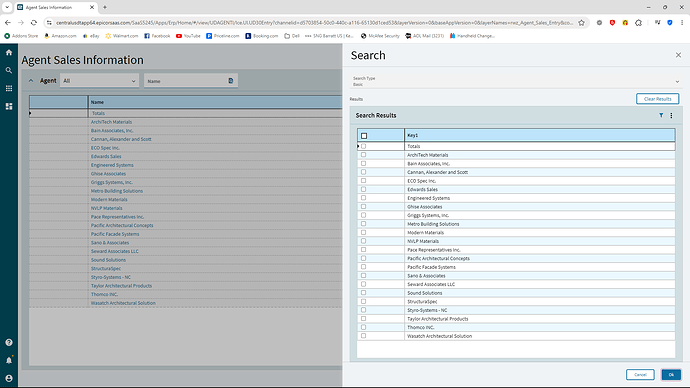The width and height of the screenshot is (690, 388).
Task: Check the ArchiTech Materials checkbox
Action: click(363, 155)
